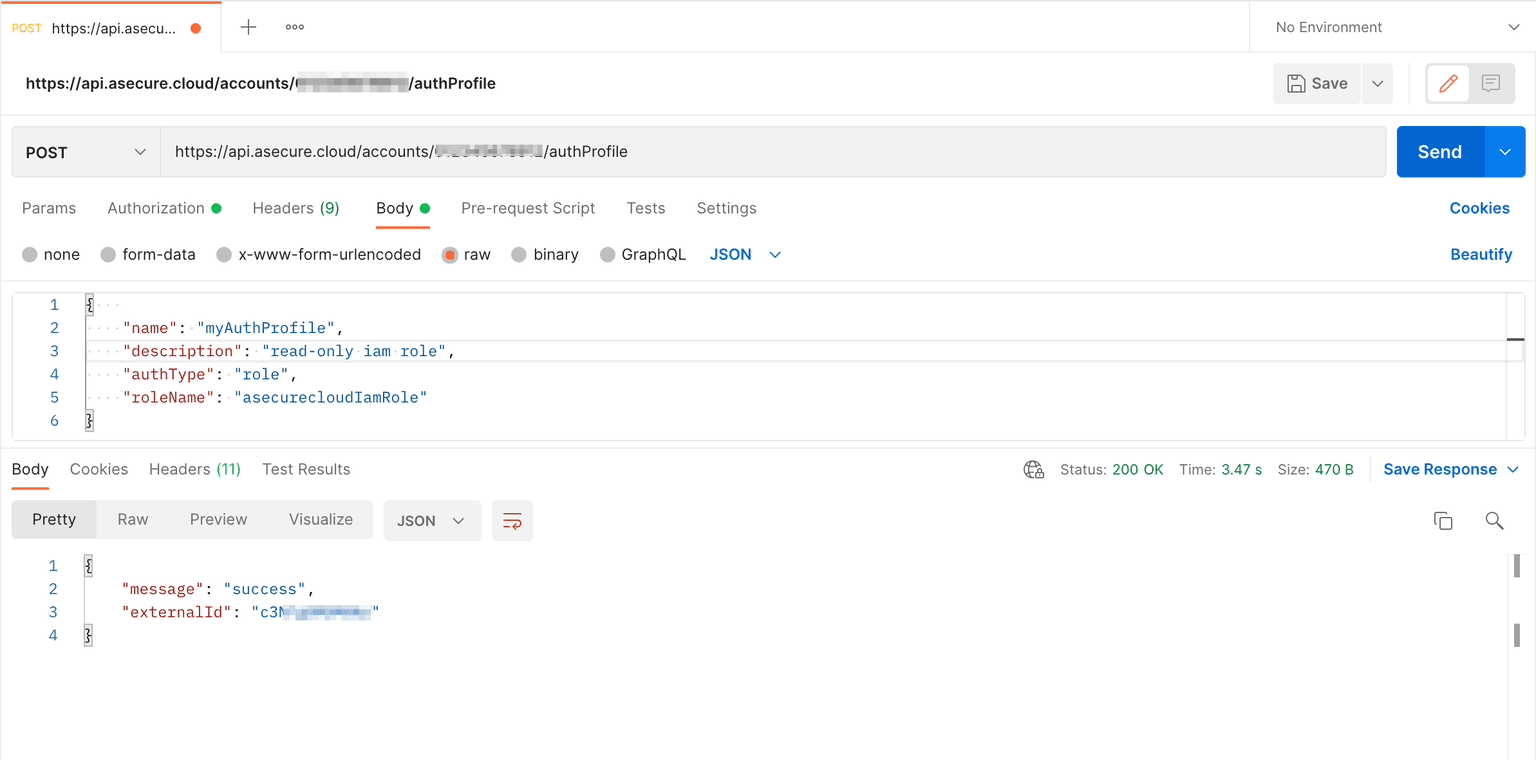The width and height of the screenshot is (1536, 760).
Task: Open the request Headers (9) tab
Action: (296, 208)
